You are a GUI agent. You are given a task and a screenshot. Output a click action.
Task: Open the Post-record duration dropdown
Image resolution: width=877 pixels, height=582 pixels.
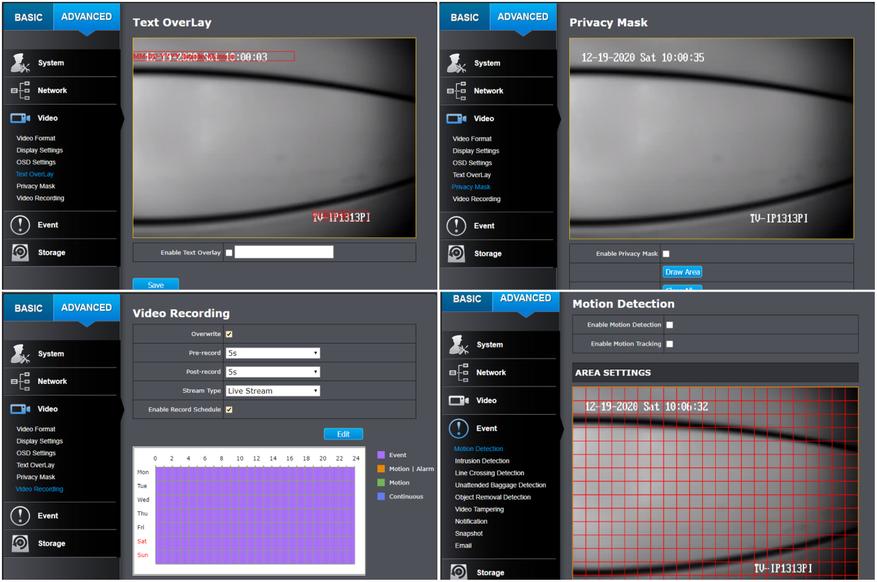point(273,372)
